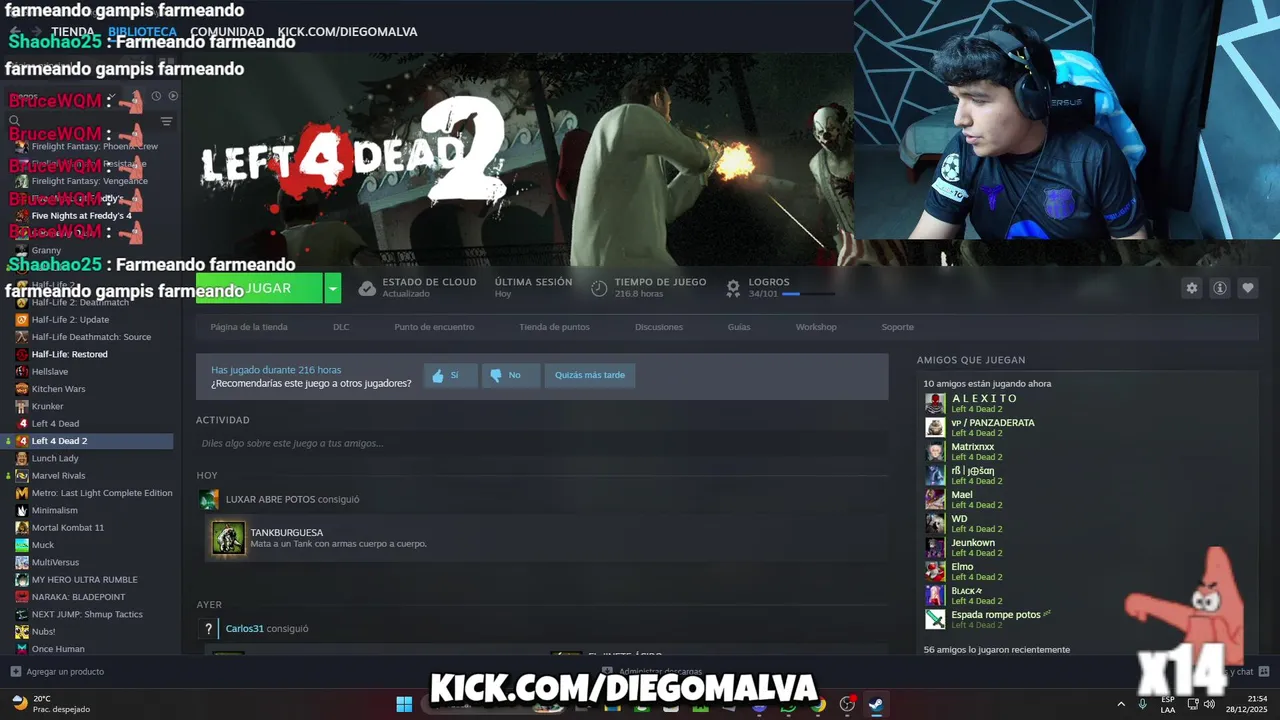Click '56 amigos lo jugaron recientemente' text
1280x720 pixels.
tap(997, 650)
